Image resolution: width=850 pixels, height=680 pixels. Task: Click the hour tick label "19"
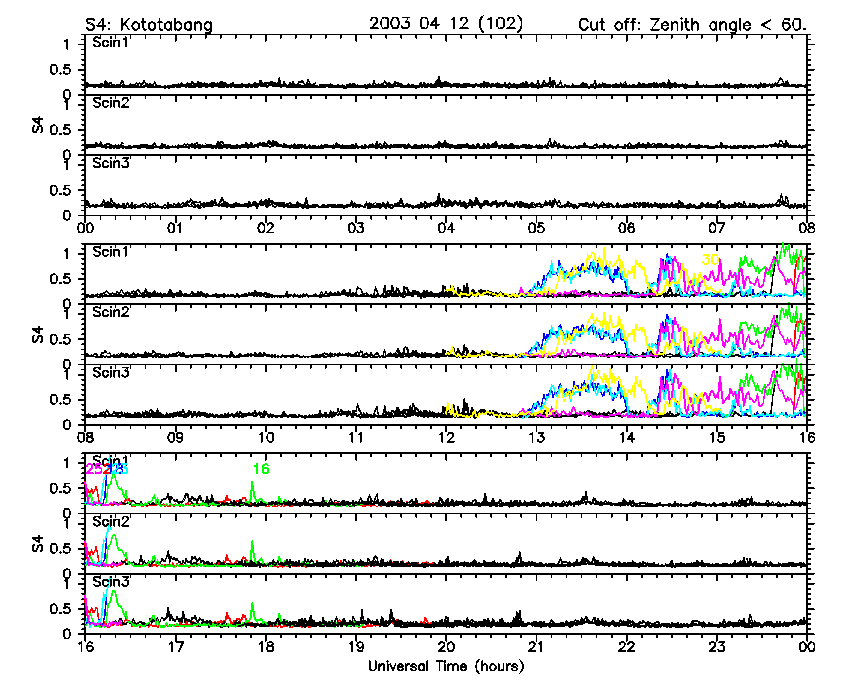(356, 646)
